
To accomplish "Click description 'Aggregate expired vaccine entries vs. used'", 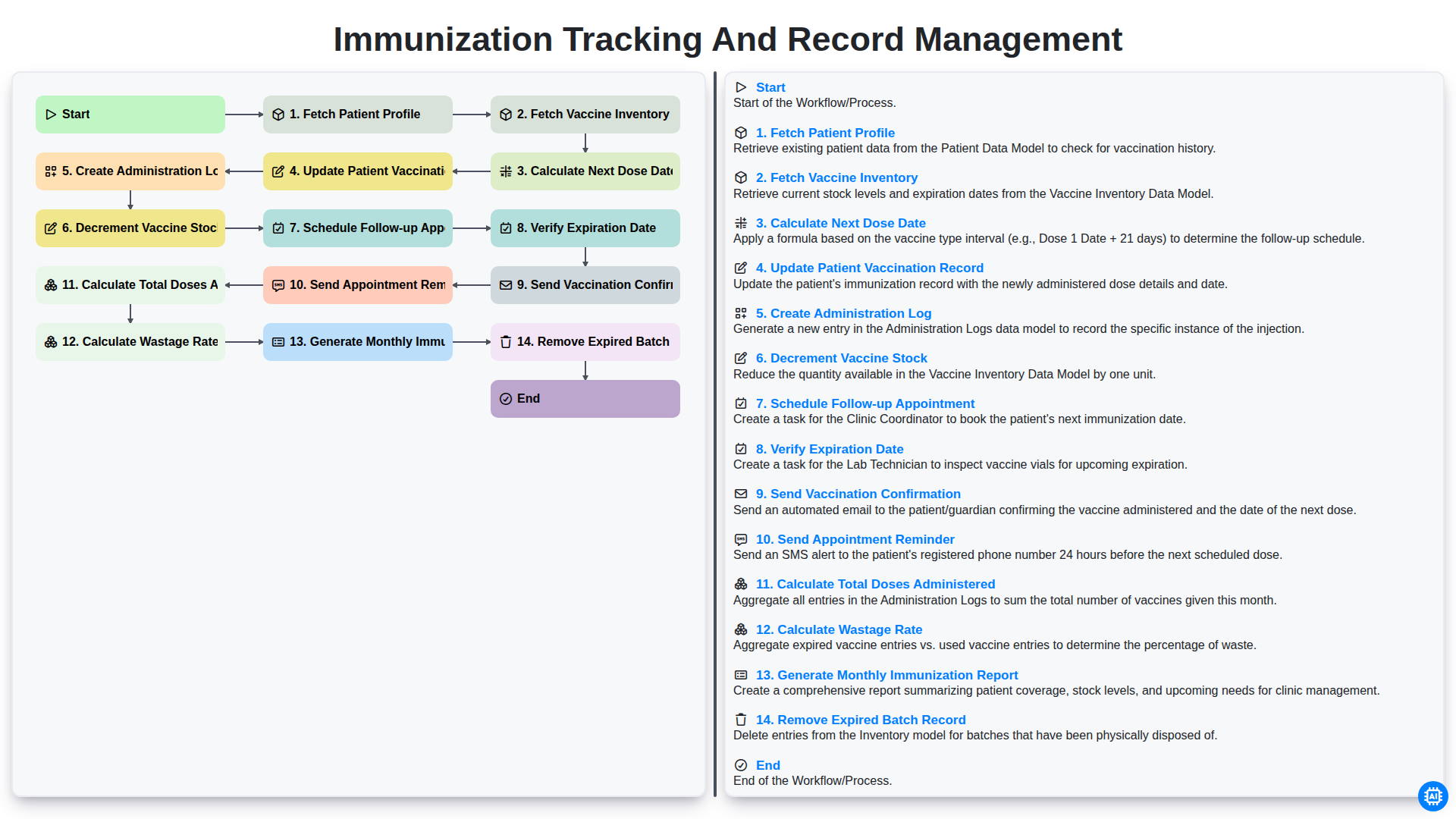I will (x=995, y=645).
